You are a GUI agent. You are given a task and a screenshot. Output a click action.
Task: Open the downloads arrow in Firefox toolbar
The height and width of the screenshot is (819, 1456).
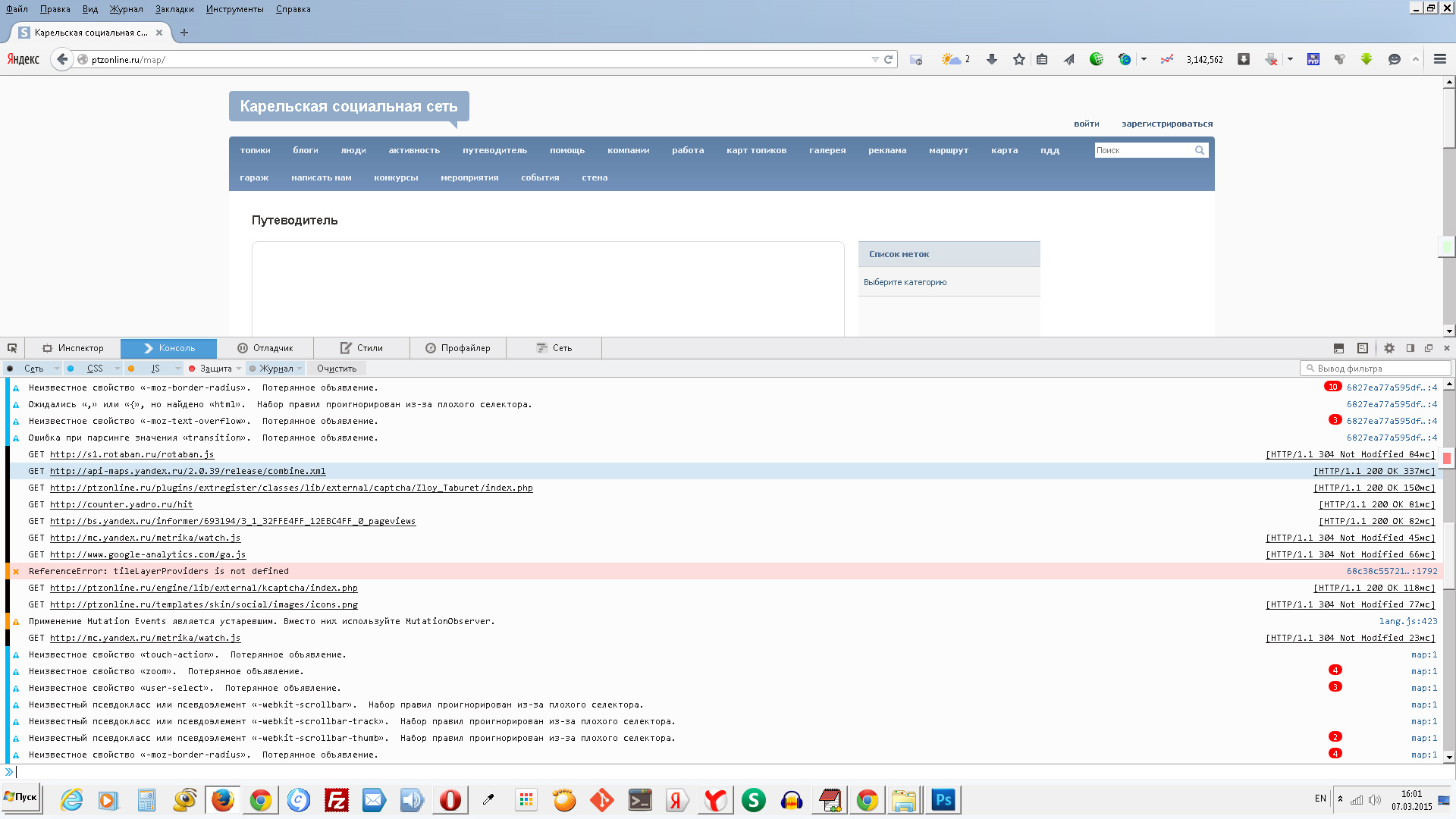click(x=991, y=59)
